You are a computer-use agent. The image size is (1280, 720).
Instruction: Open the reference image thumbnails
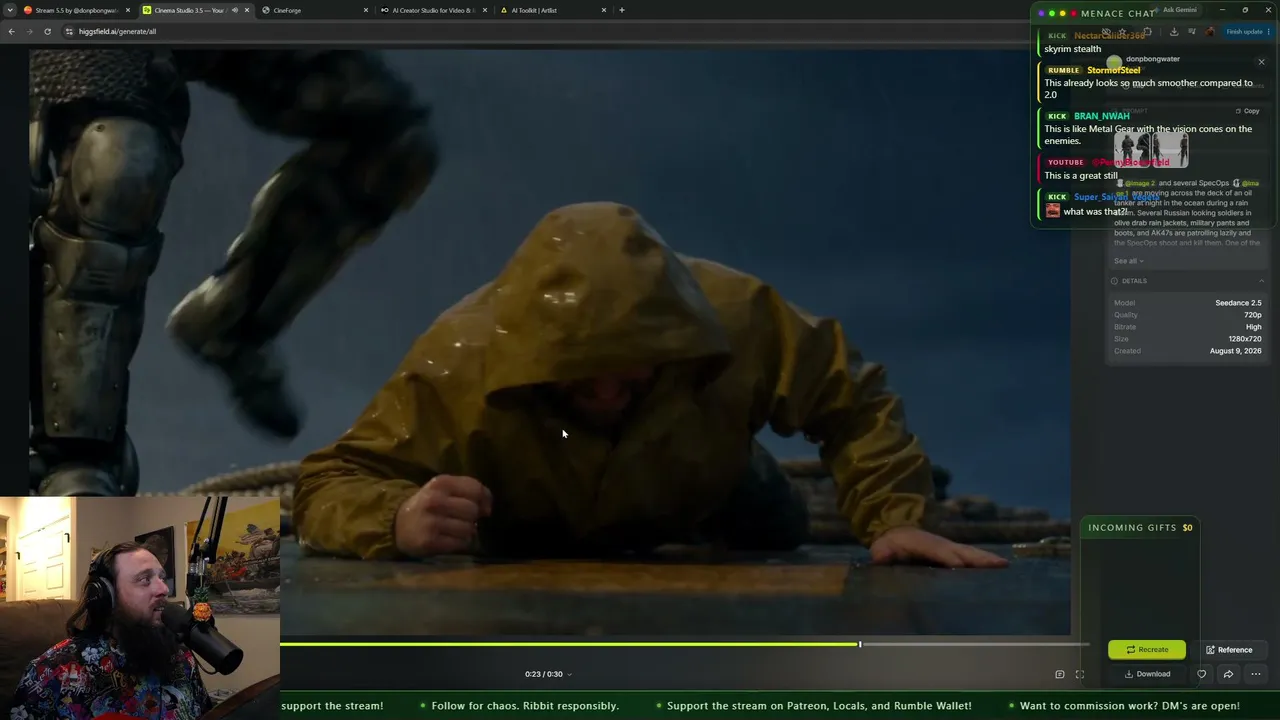coord(1151,150)
